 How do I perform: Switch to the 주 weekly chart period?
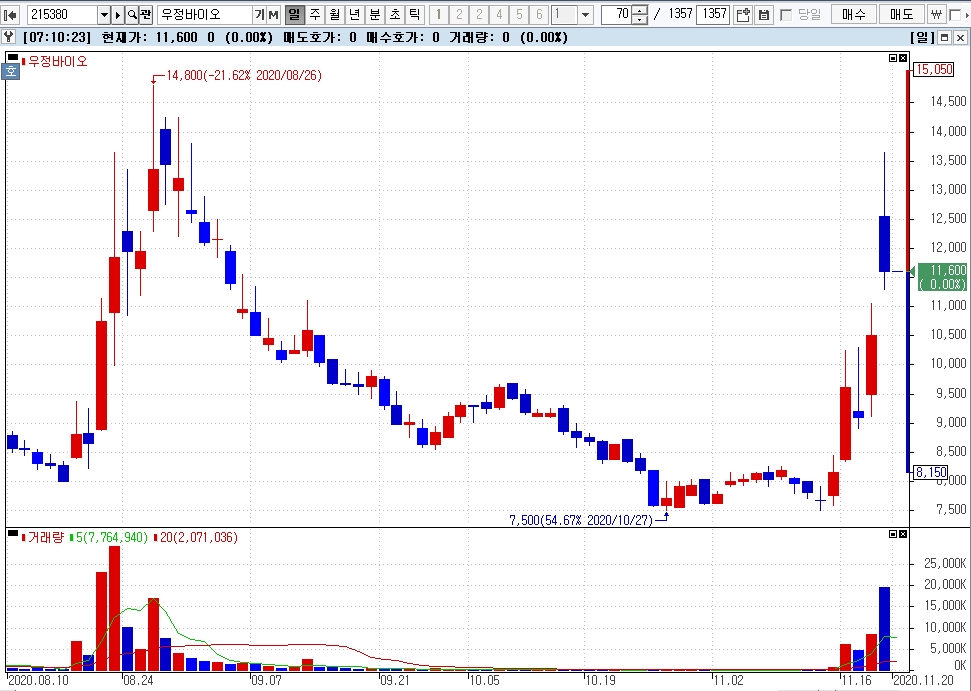click(314, 15)
